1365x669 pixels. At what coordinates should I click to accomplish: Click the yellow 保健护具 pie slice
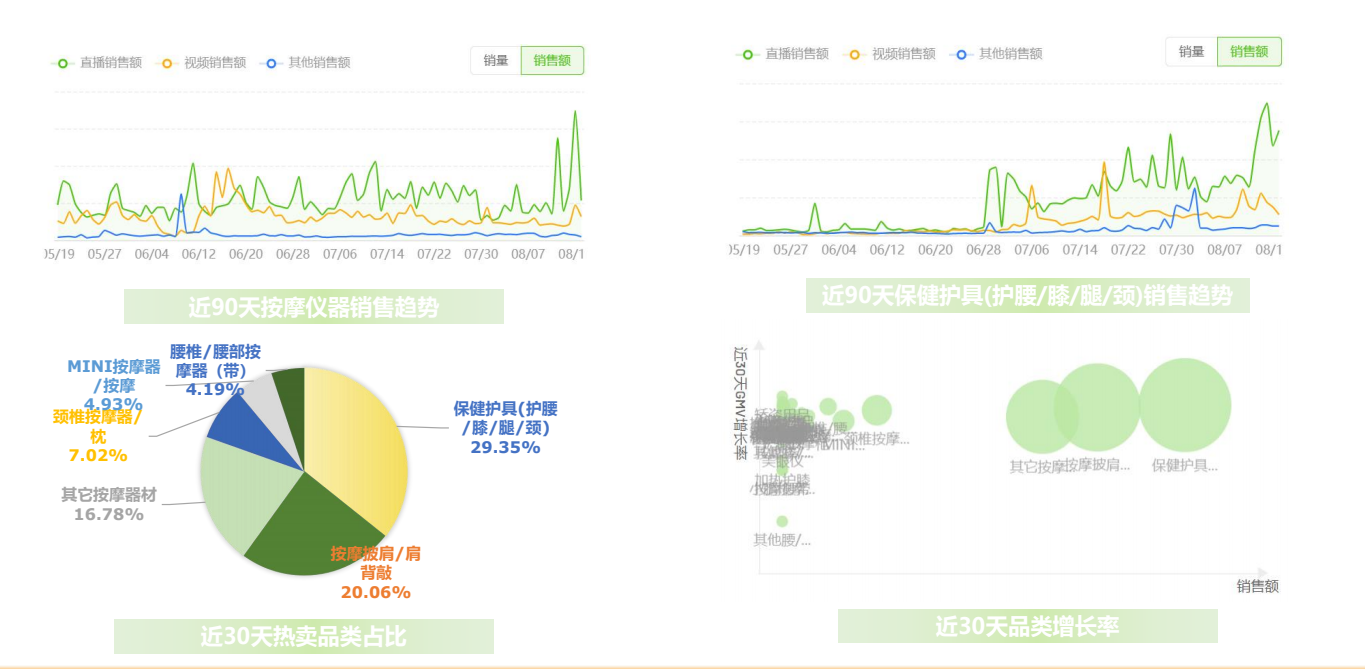click(360, 440)
